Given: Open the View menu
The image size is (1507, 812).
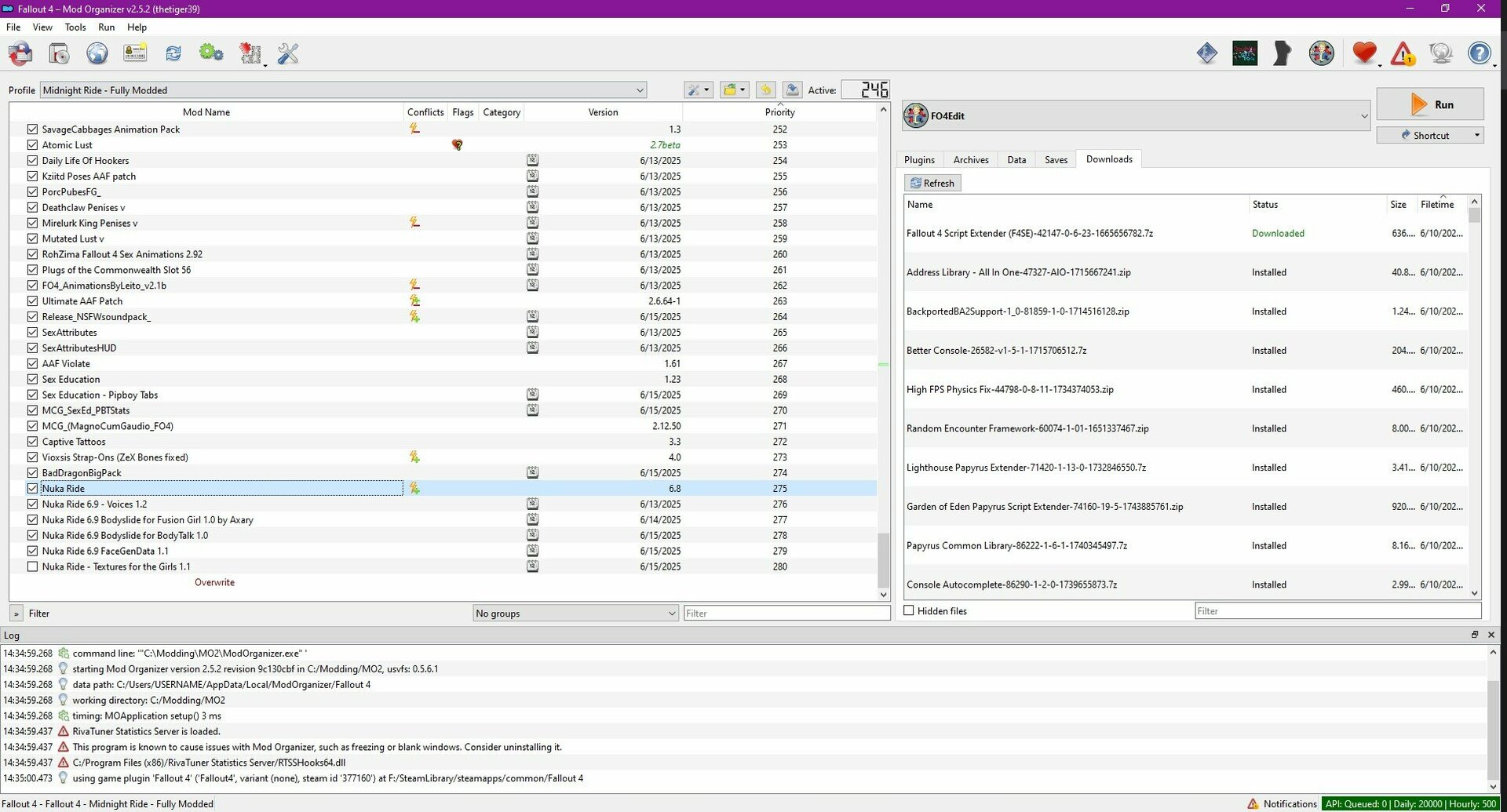Looking at the screenshot, I should pyautogui.click(x=42, y=27).
